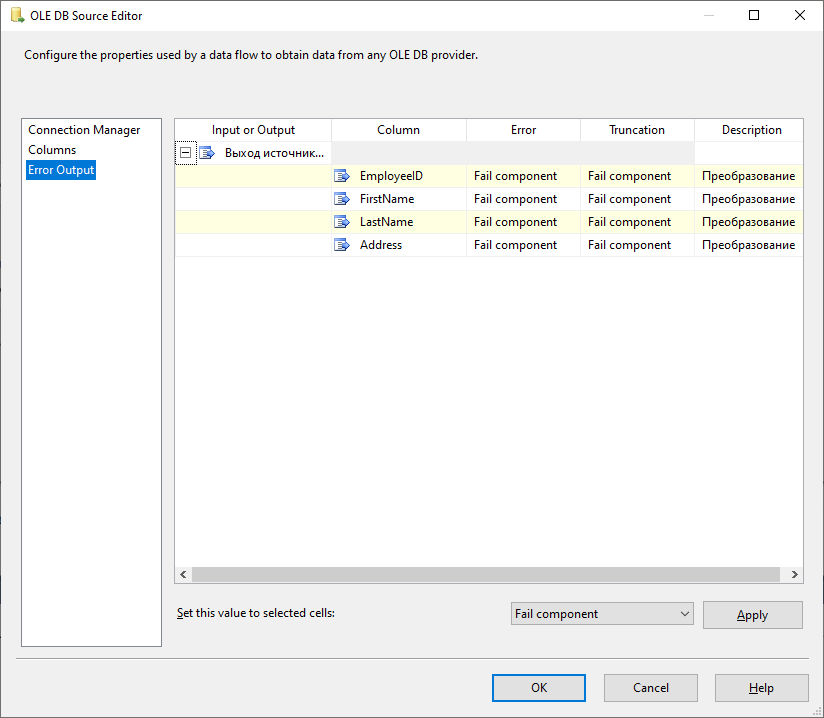Click the Truncation column header
Image resolution: width=824 pixels, height=718 pixels.
(637, 130)
